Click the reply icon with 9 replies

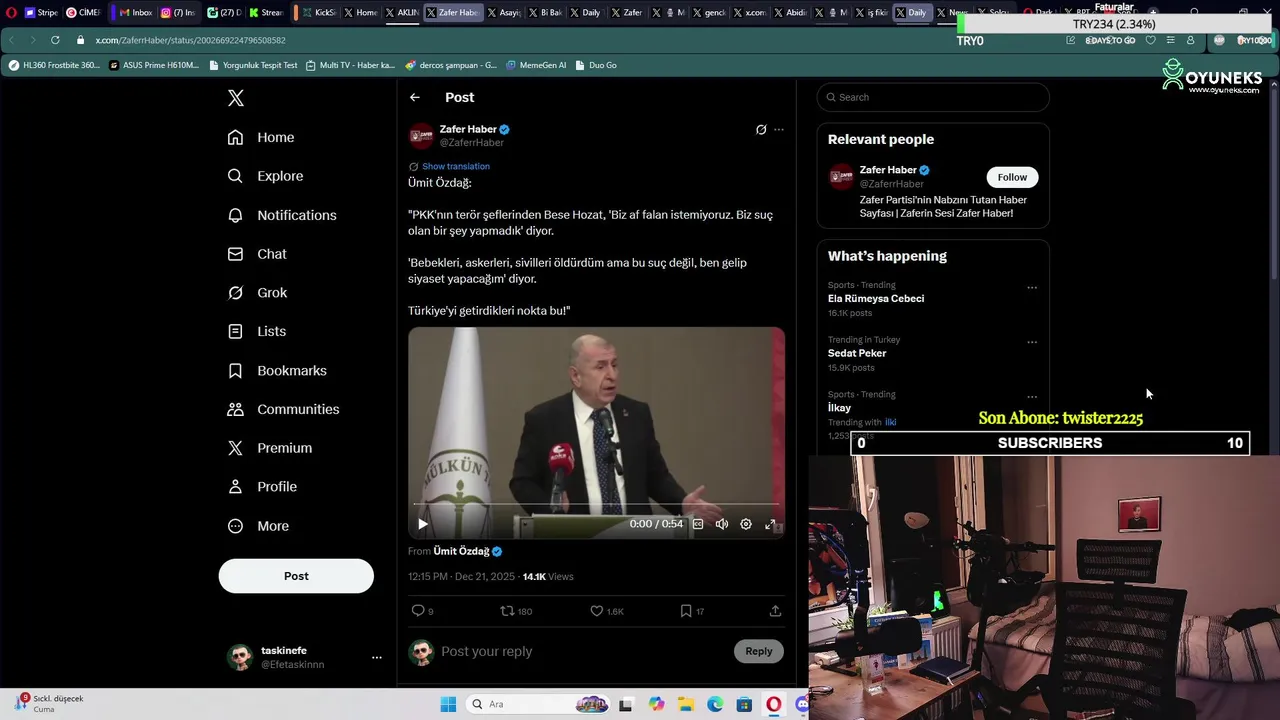(423, 611)
